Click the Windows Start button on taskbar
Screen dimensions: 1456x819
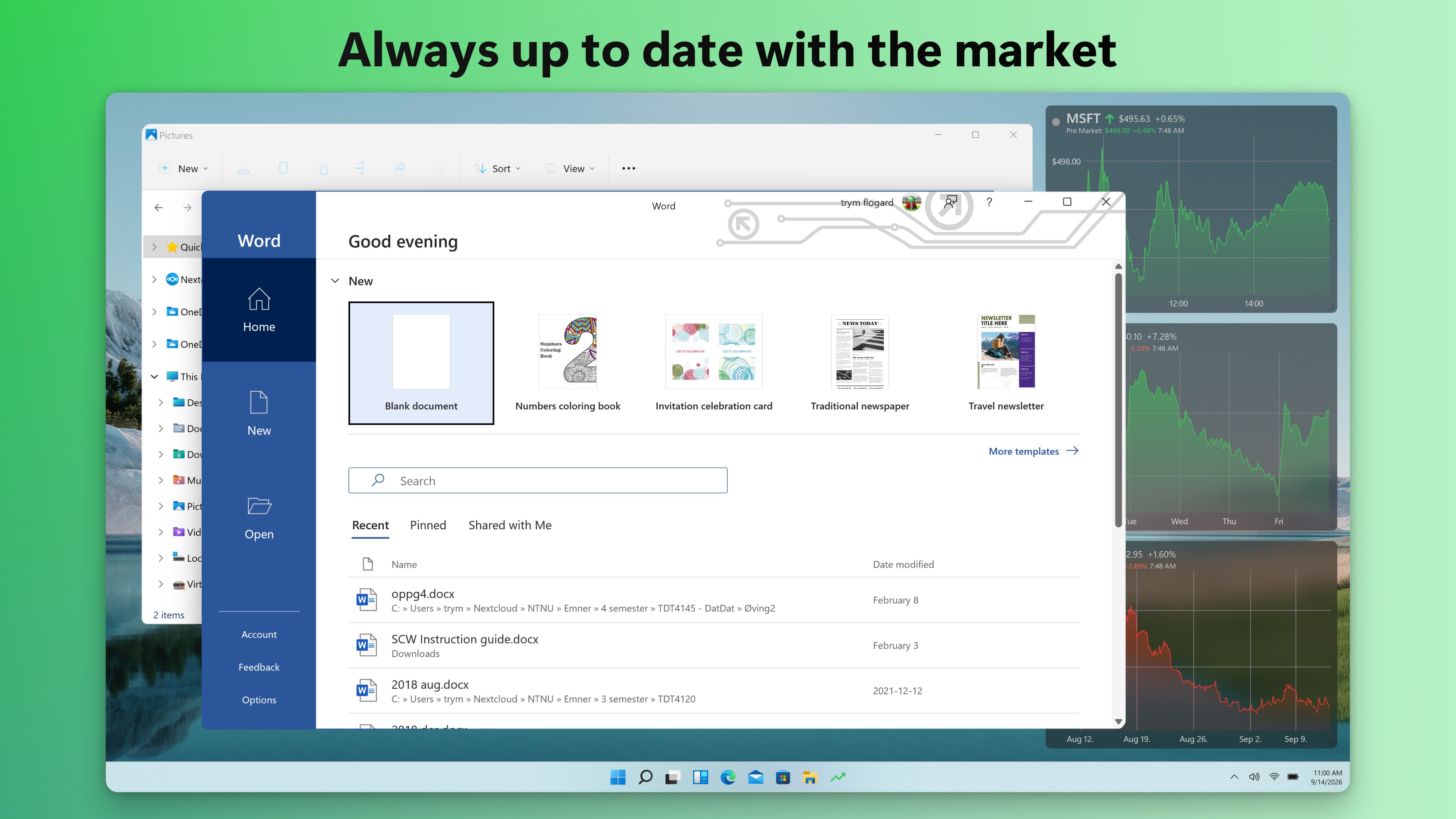click(x=618, y=777)
